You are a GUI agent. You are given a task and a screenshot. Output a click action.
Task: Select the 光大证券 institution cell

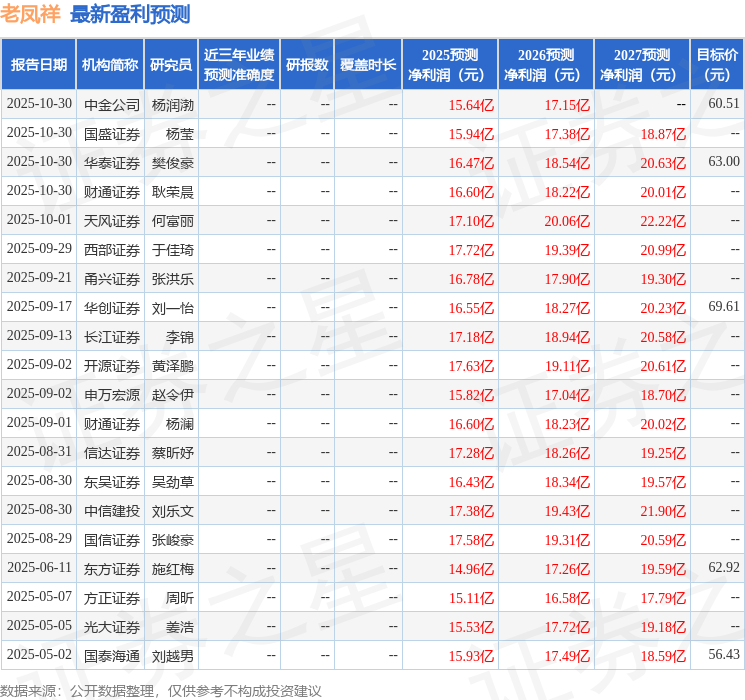coord(112,627)
